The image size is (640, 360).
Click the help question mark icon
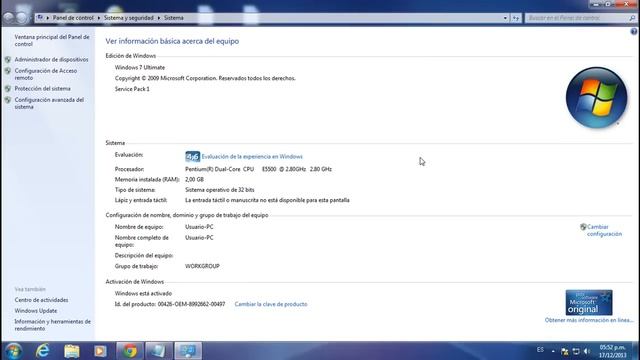[x=633, y=31]
